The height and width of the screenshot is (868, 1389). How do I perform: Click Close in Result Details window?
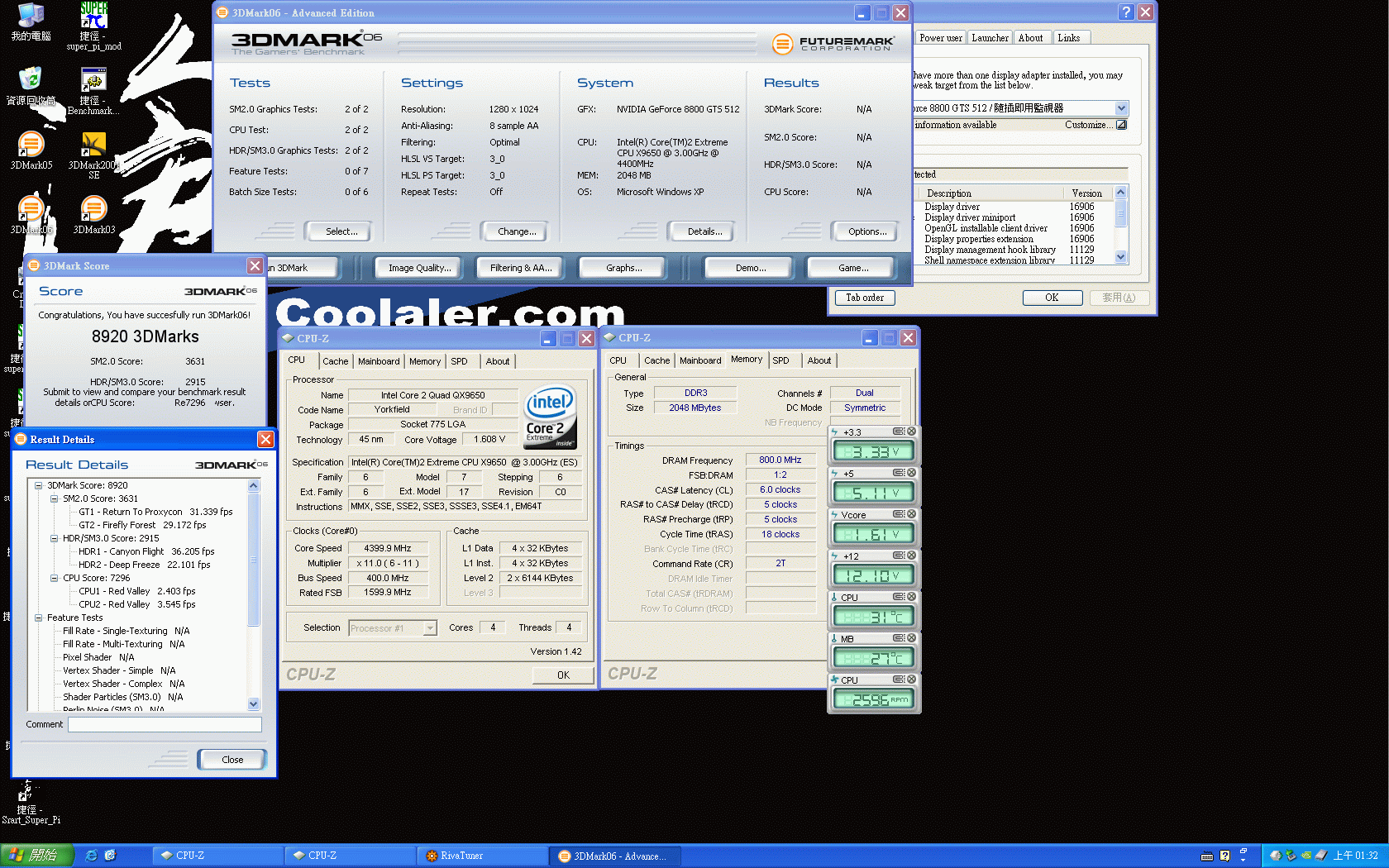coord(232,760)
